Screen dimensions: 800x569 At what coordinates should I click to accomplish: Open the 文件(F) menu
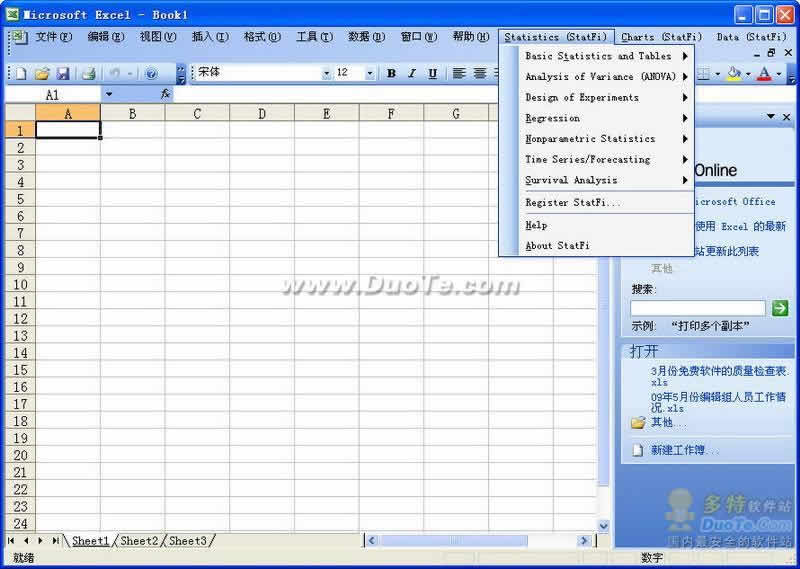[54, 37]
